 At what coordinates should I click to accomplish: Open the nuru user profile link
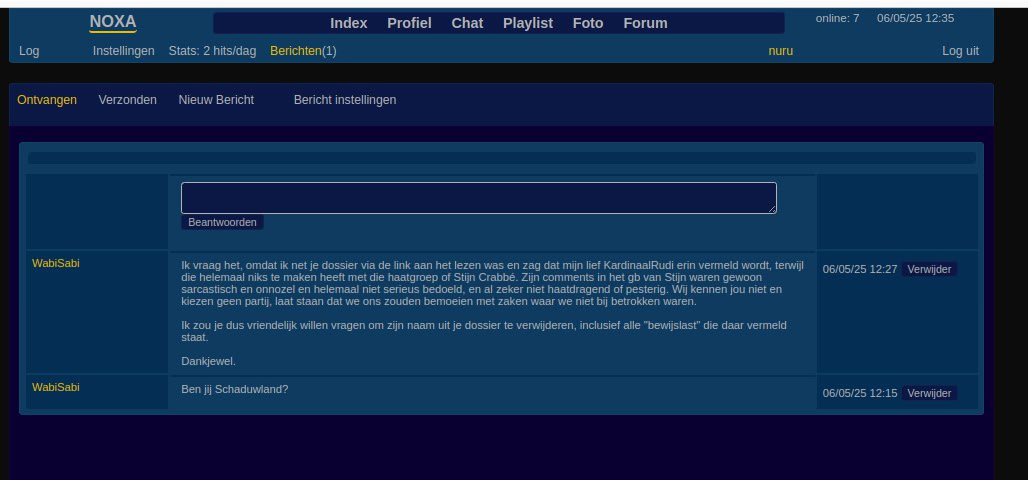pos(780,50)
